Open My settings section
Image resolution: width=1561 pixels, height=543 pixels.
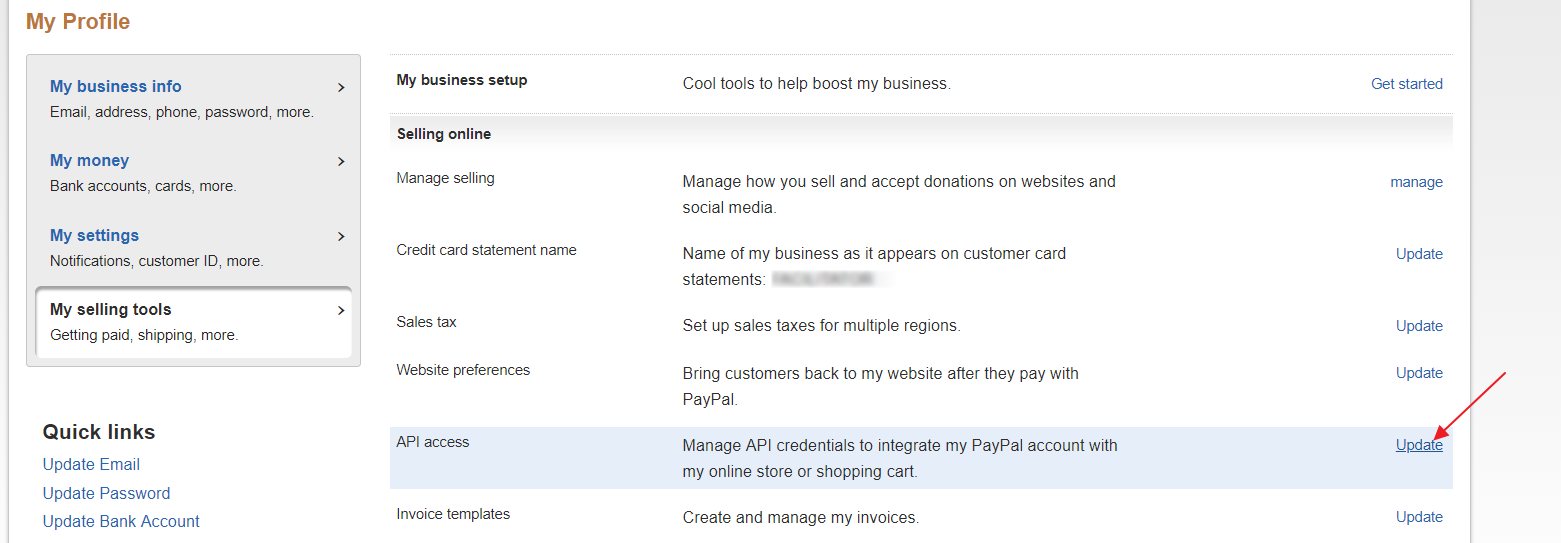[94, 235]
